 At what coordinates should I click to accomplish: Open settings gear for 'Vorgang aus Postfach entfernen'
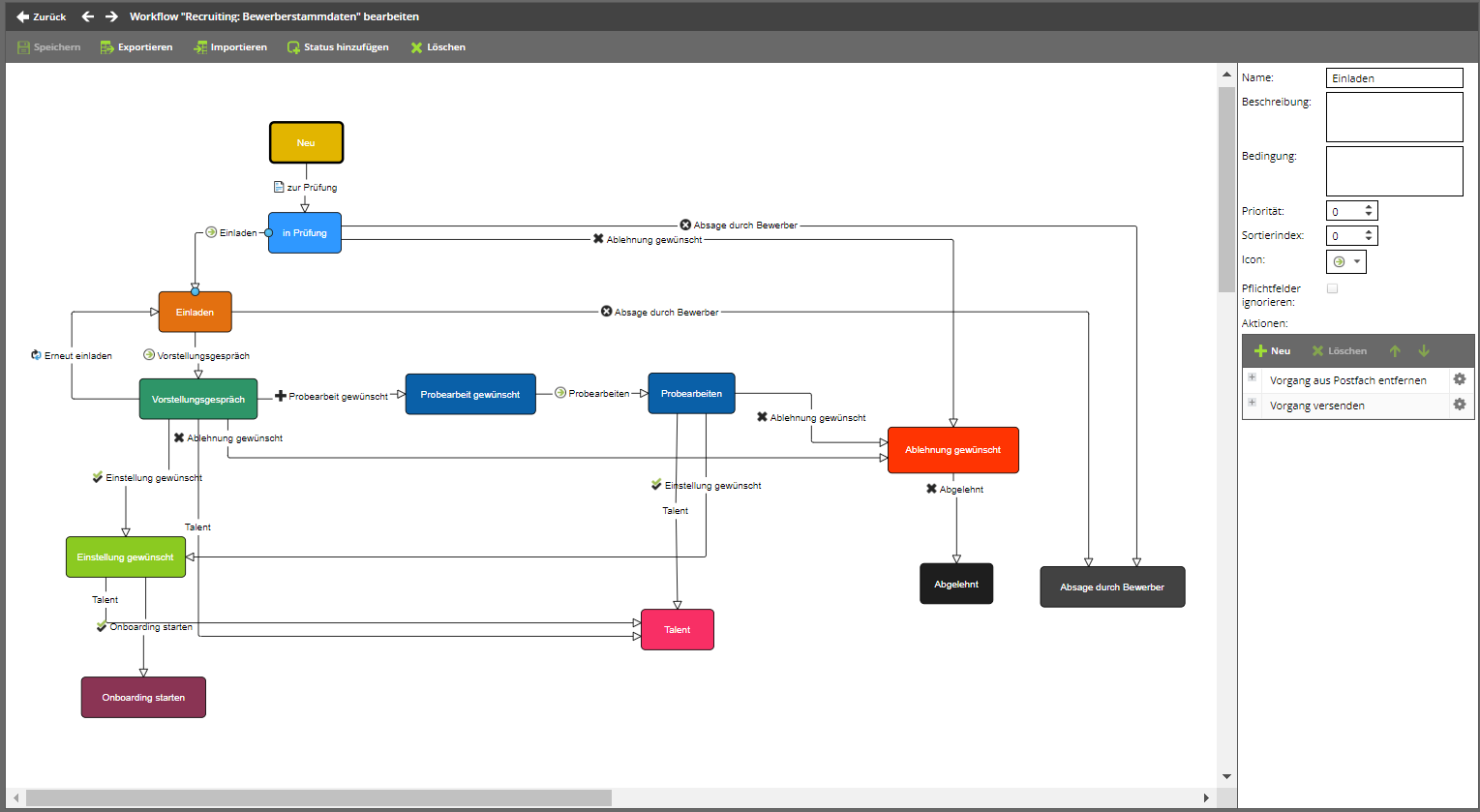point(1460,379)
